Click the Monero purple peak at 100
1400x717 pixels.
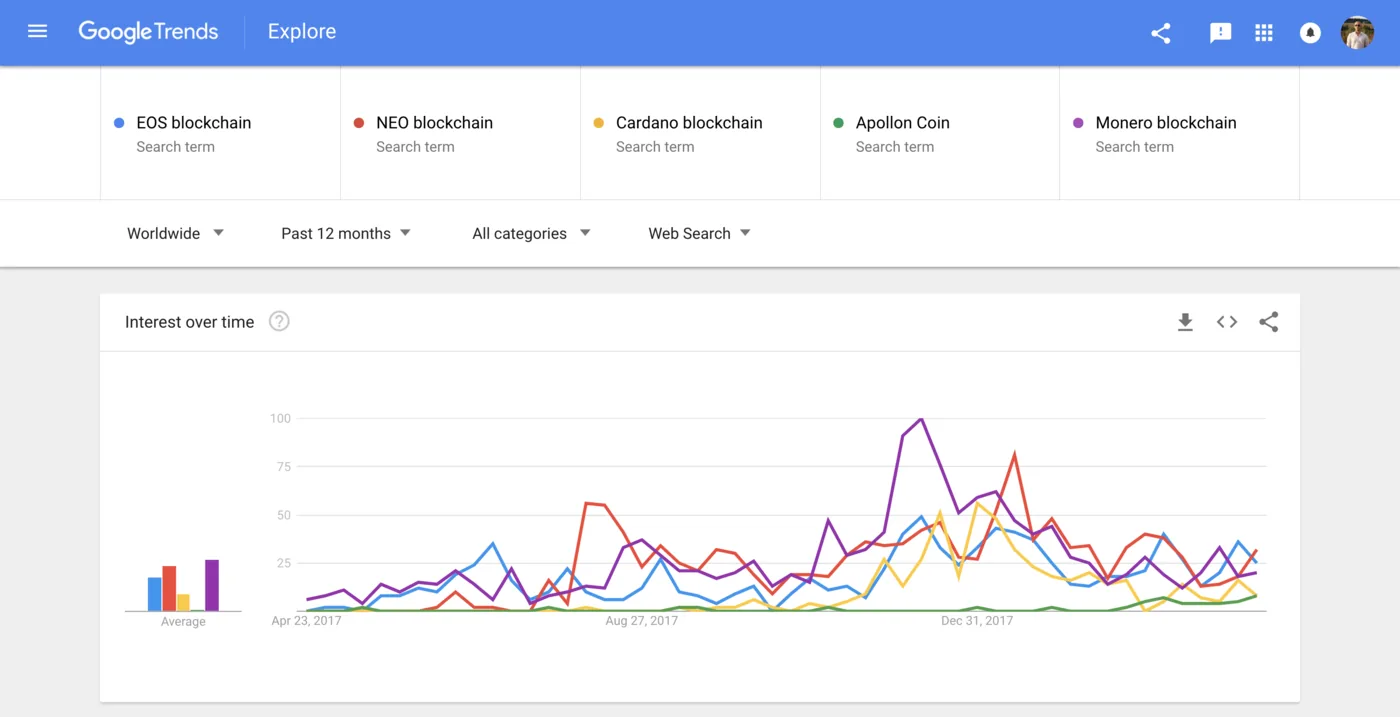920,419
